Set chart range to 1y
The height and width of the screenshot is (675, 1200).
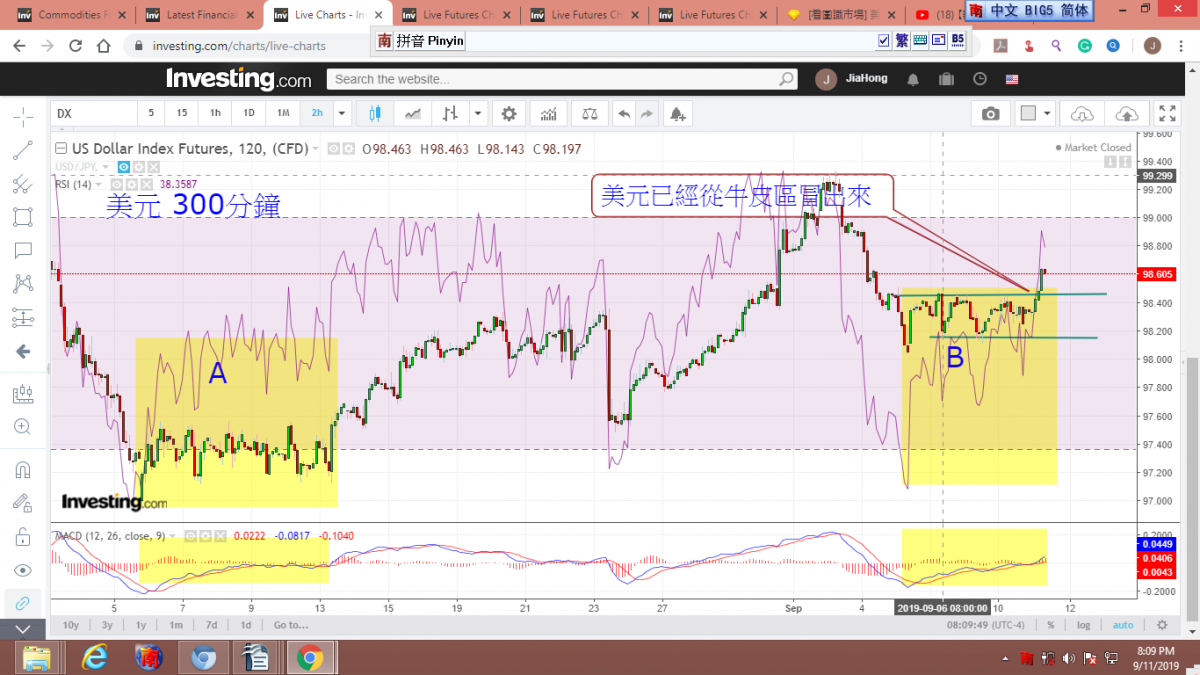click(x=141, y=625)
